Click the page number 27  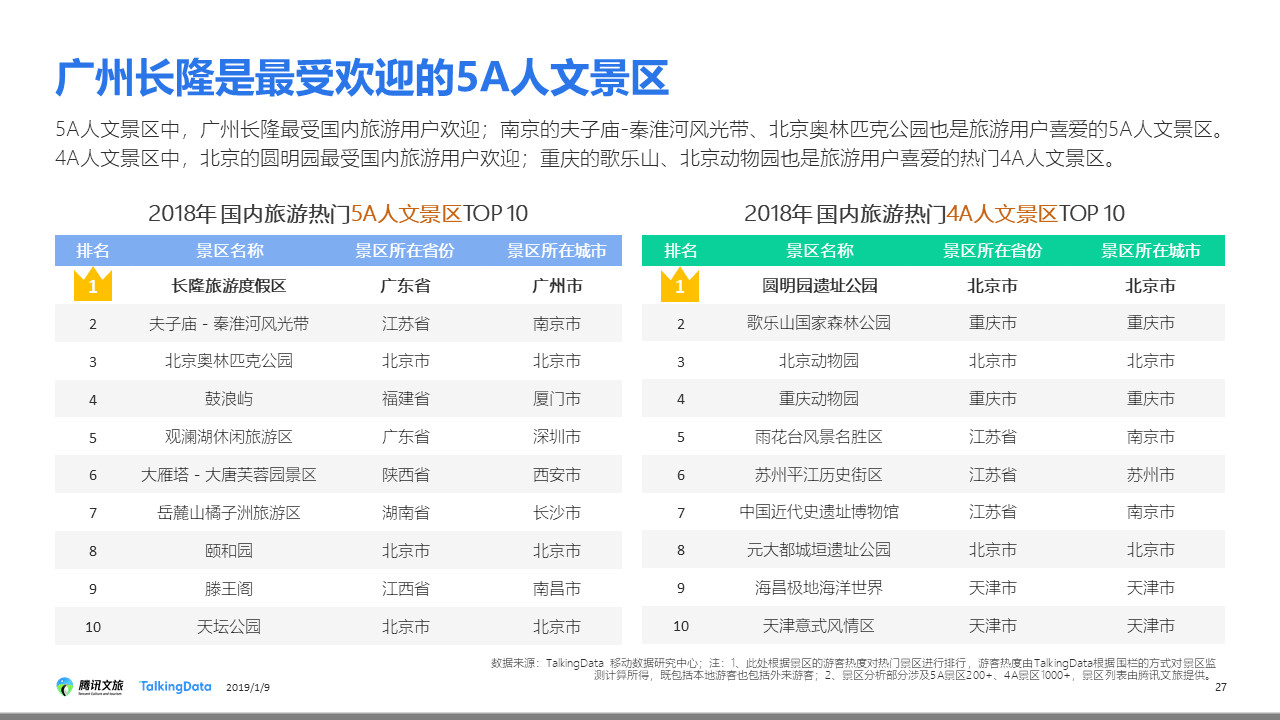coord(1219,687)
